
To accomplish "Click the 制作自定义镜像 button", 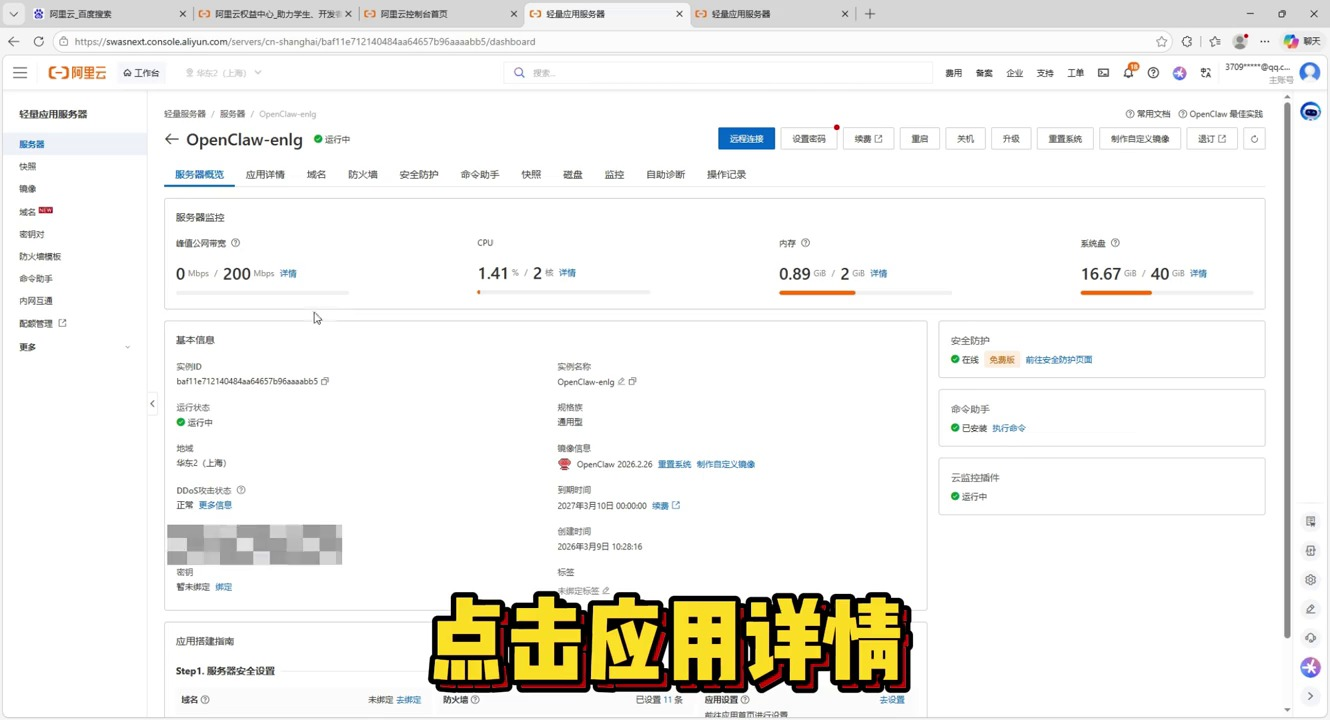I will pos(1140,139).
